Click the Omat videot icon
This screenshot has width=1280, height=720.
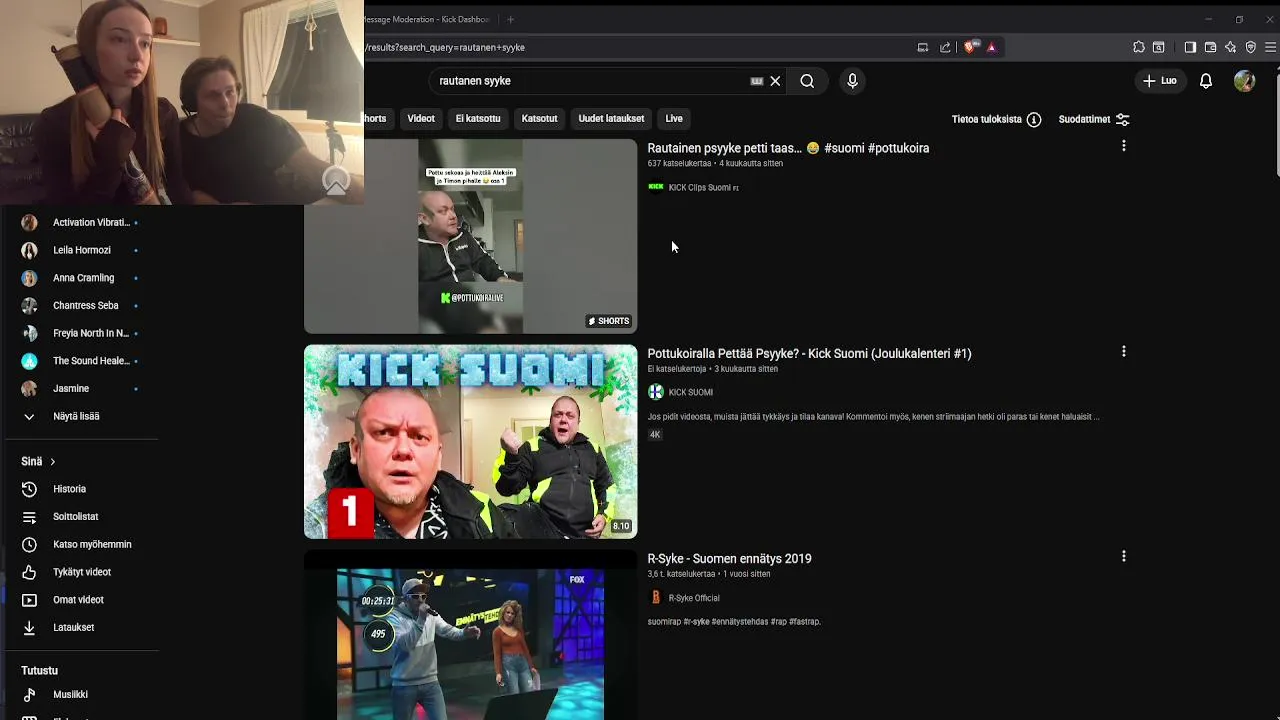(29, 600)
